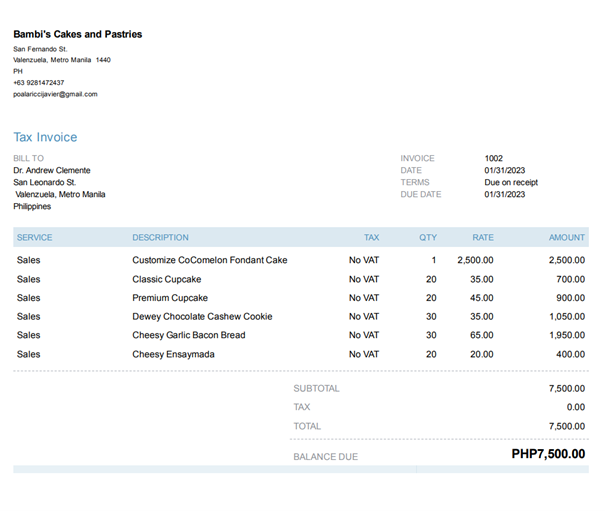Click the 1,050.00 amount cell
This screenshot has width=605, height=511.
tap(567, 316)
